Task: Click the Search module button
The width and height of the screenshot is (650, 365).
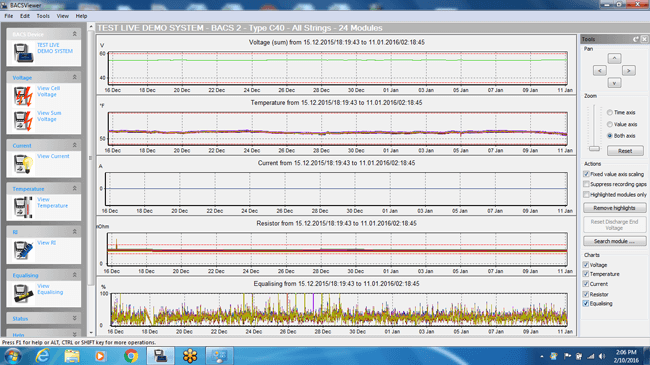Action: (x=614, y=241)
